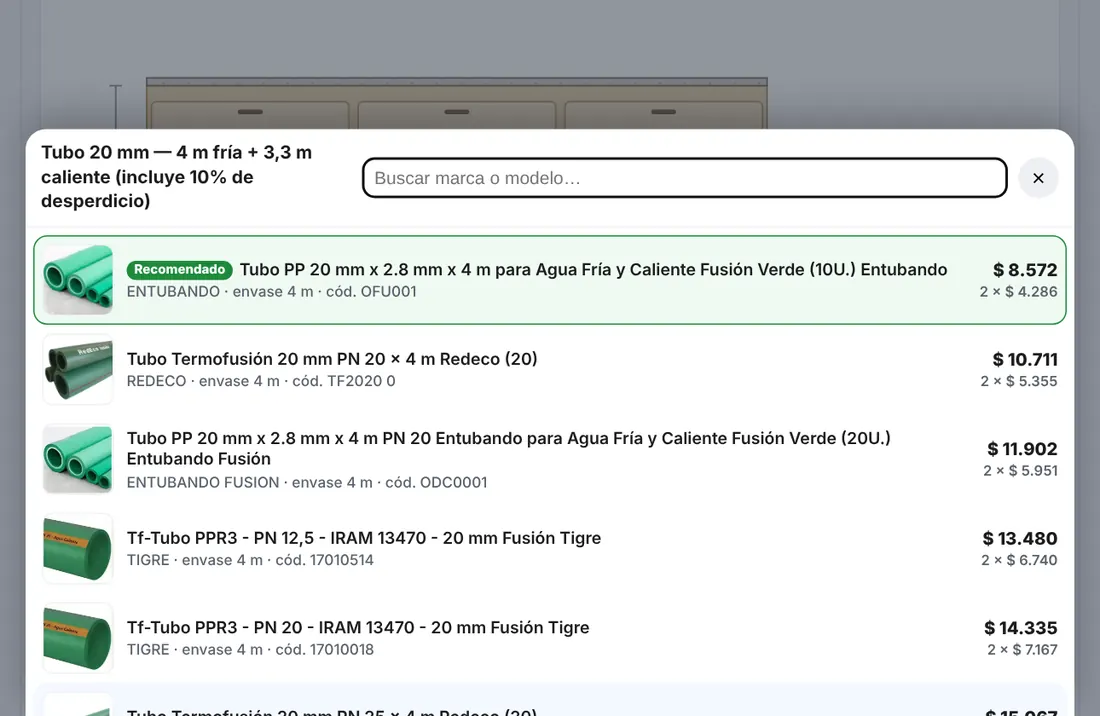Click the Tigre PN 20 tube image
Screen dimensions: 1100x716
(78, 638)
